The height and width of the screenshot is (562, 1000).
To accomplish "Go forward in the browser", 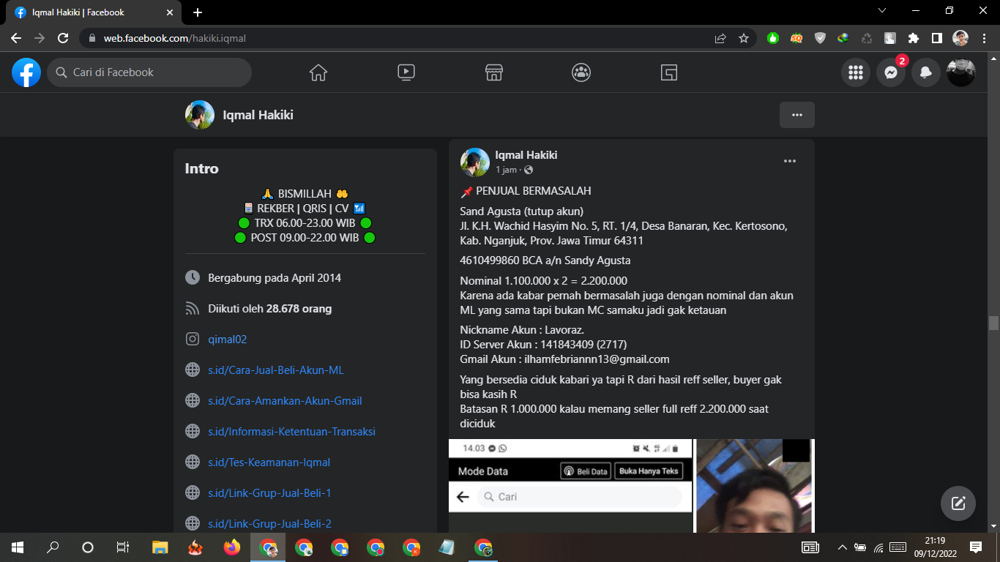I will [40, 38].
